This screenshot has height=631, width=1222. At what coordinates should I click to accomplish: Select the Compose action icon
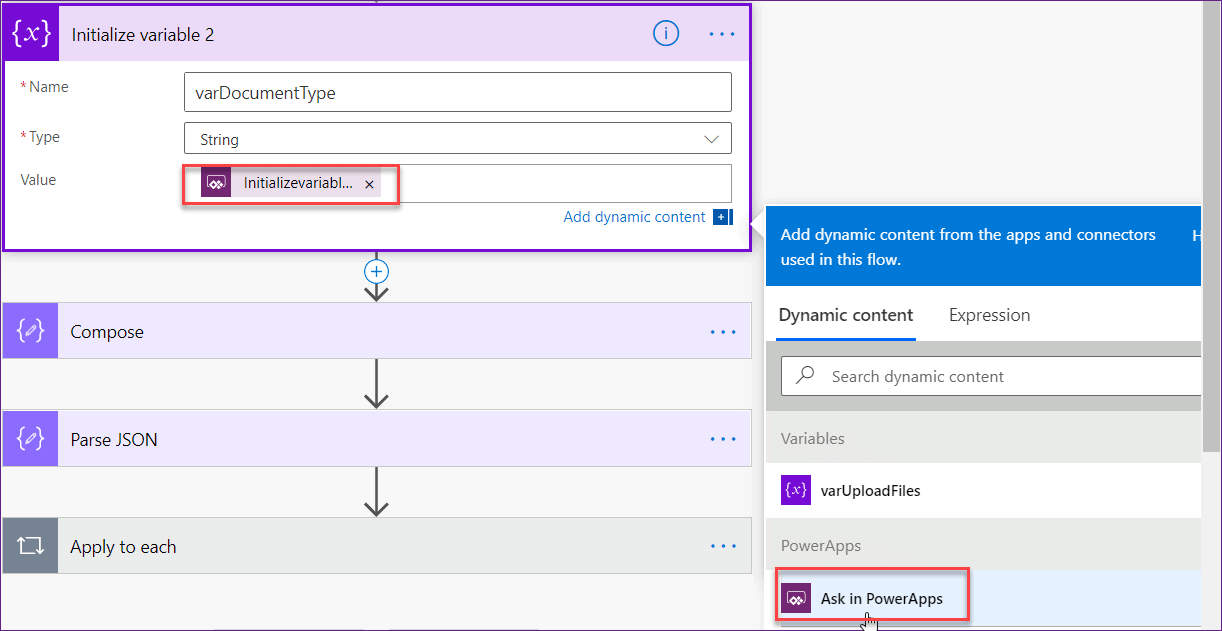(31, 331)
